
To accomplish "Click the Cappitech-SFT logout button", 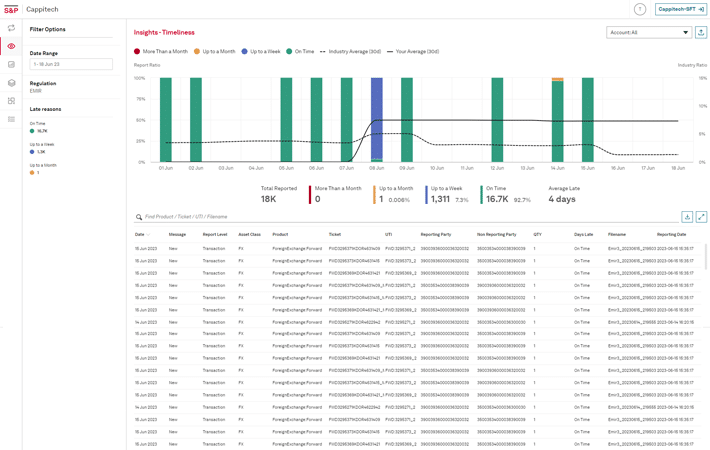I will pos(681,9).
